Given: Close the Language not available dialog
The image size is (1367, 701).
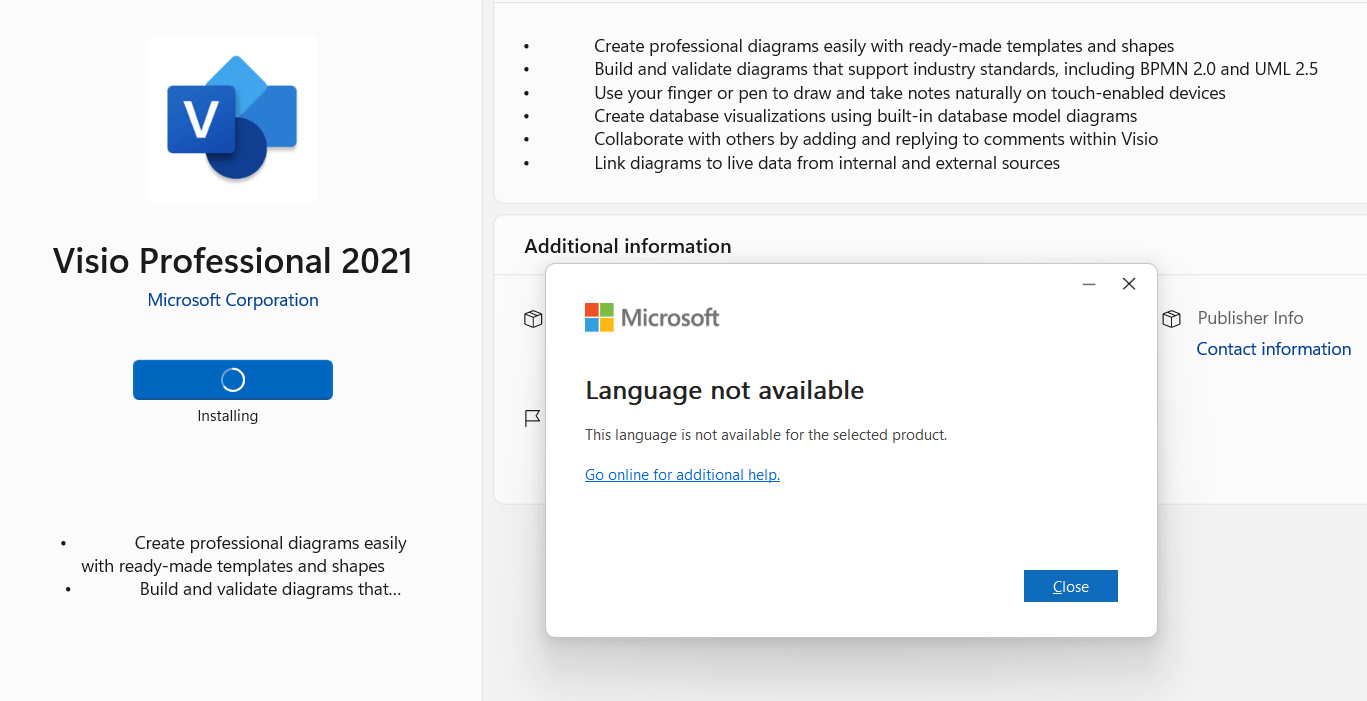Looking at the screenshot, I should (1071, 586).
